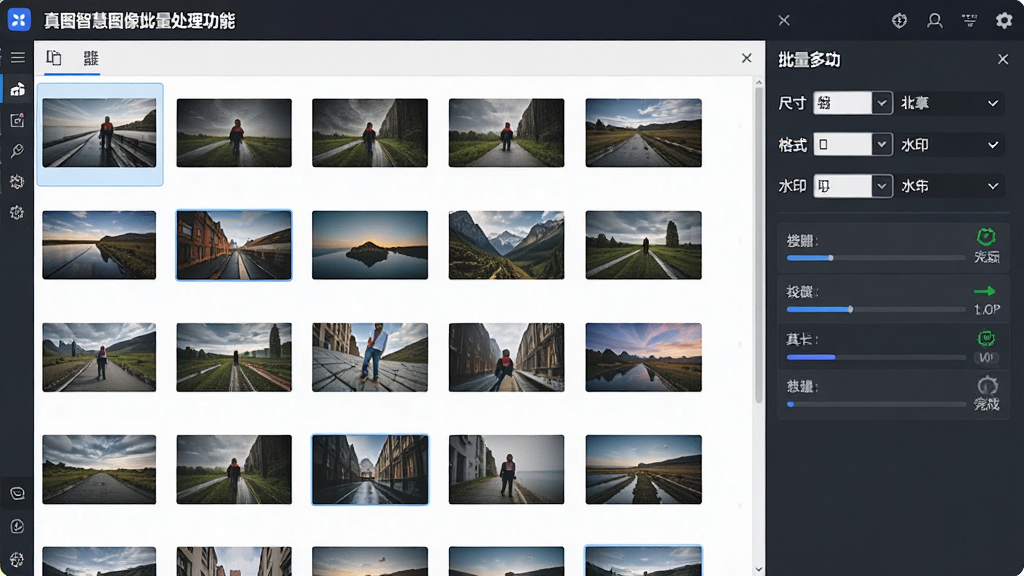This screenshot has height=576, width=1024.
Task: Select the man in white shirt and jeans thumbnail
Action: pyautogui.click(x=370, y=357)
